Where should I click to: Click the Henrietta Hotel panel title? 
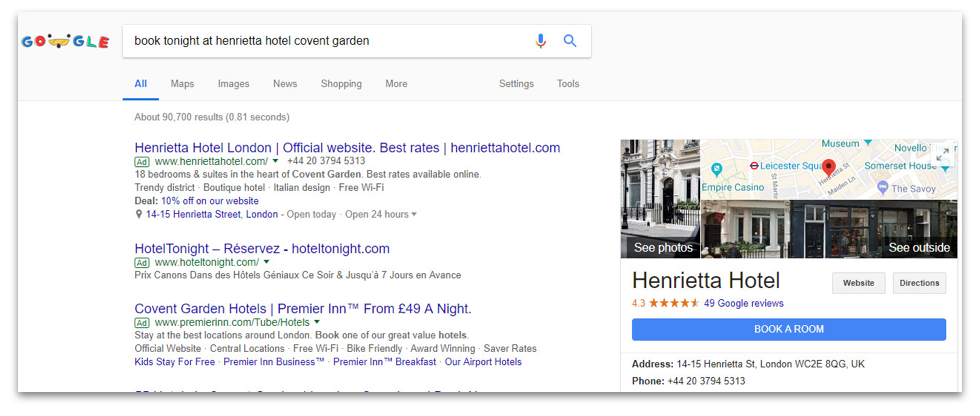[706, 280]
